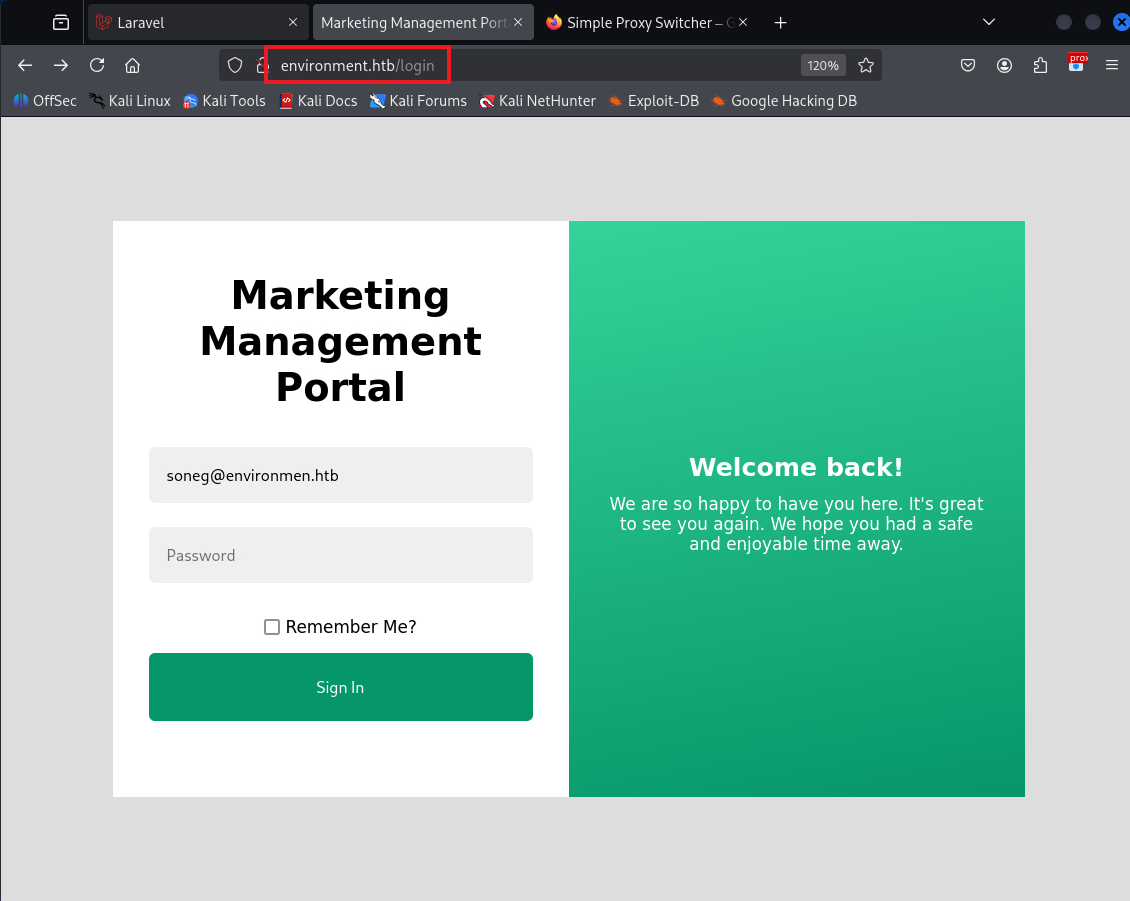The width and height of the screenshot is (1130, 901).
Task: Click the Password input field
Action: point(340,555)
